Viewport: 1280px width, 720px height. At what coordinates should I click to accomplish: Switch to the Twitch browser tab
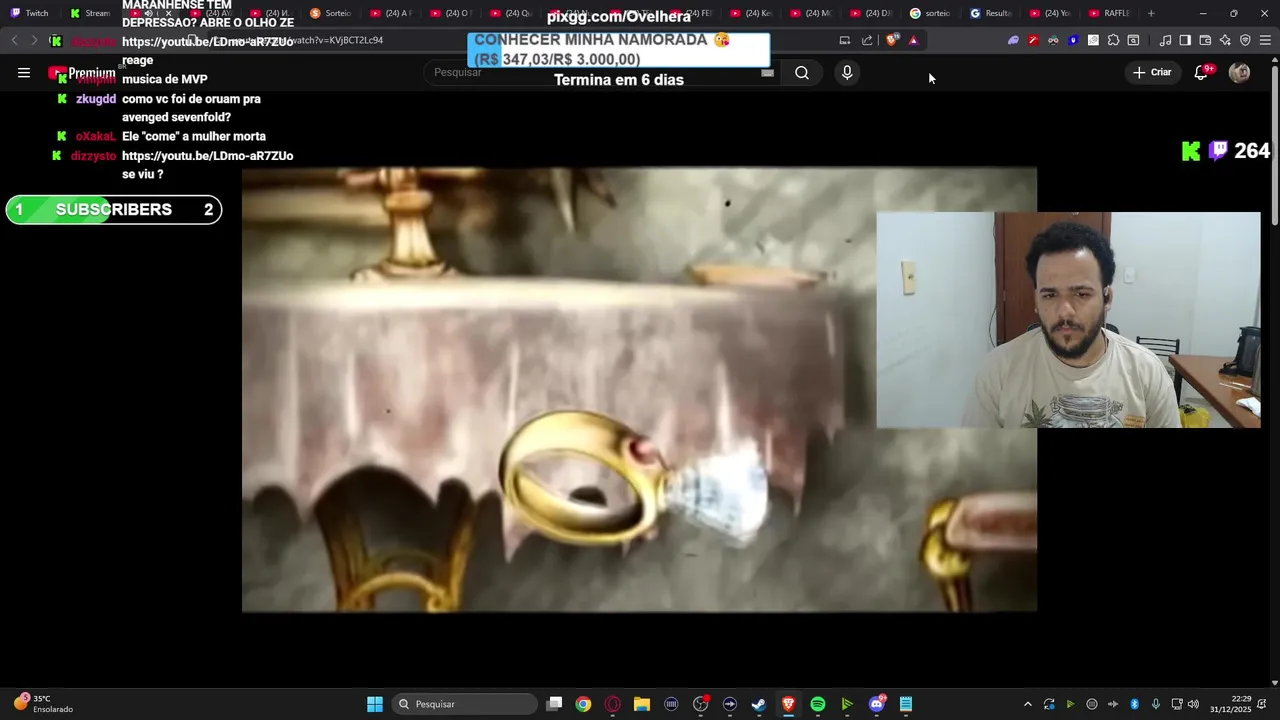tap(30, 13)
